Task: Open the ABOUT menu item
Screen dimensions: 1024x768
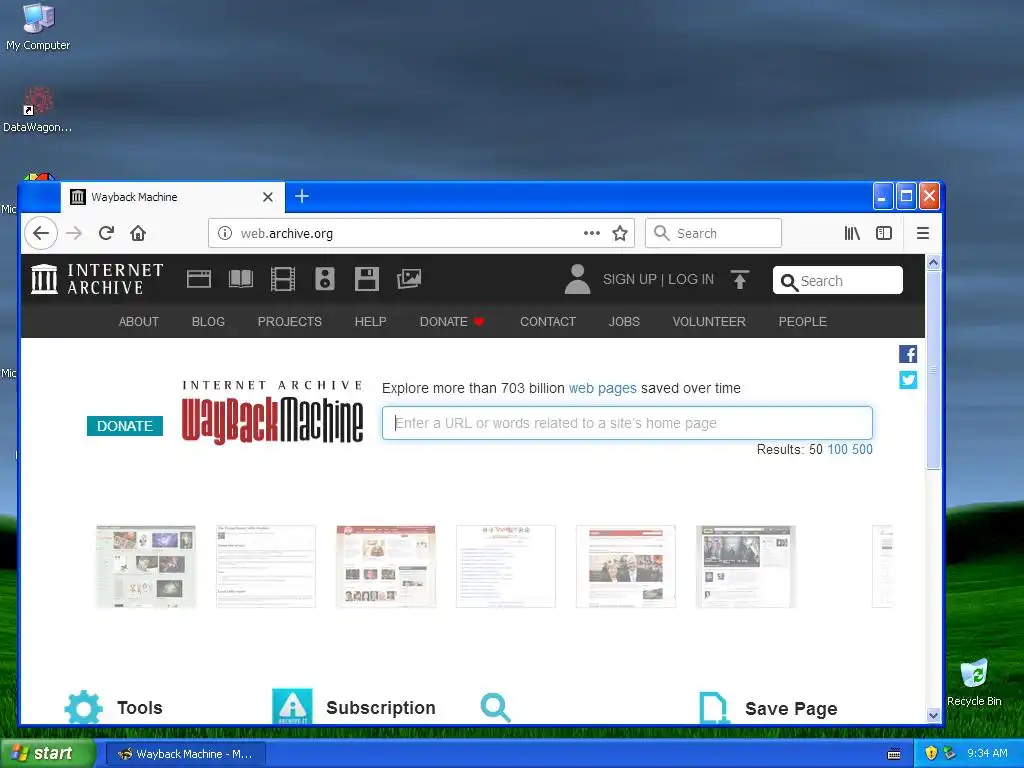Action: (138, 321)
